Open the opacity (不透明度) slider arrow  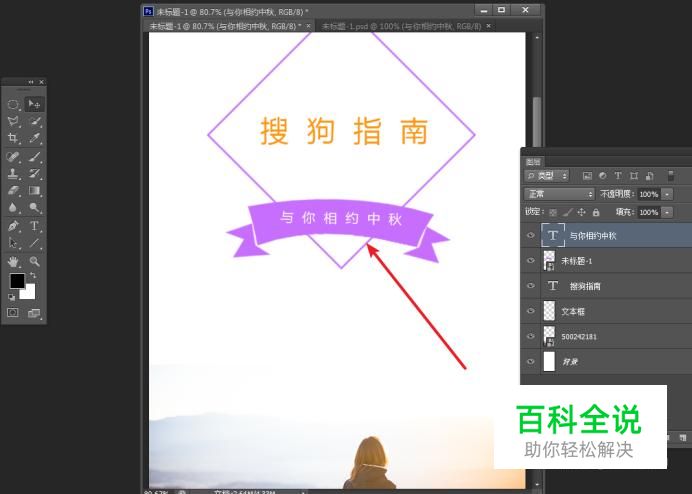(x=667, y=194)
